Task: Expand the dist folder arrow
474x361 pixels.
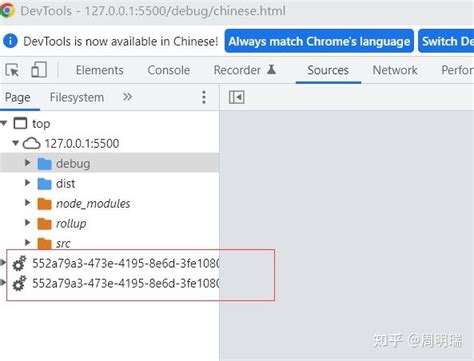Action: point(28,183)
